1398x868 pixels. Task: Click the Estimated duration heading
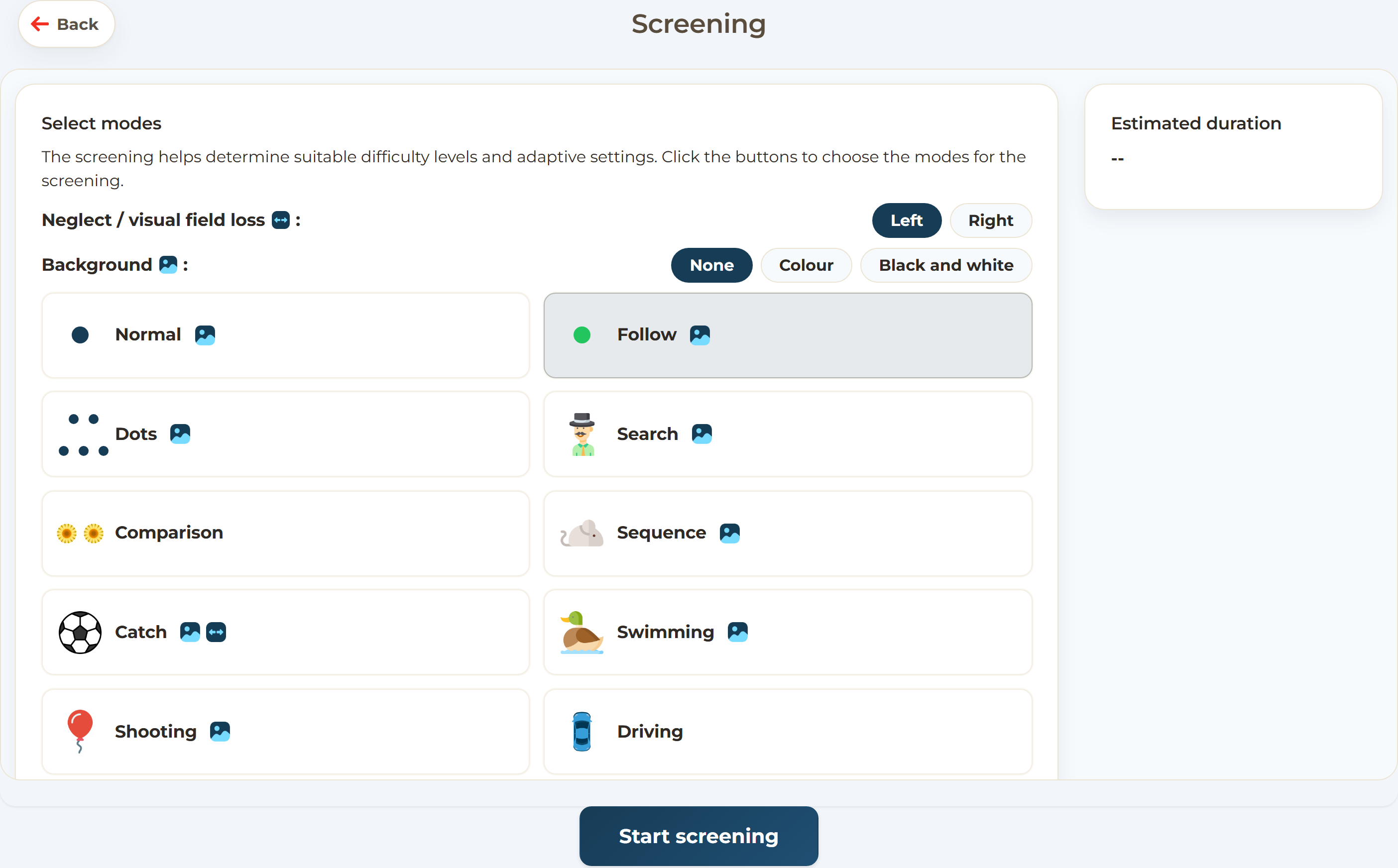[x=1196, y=123]
